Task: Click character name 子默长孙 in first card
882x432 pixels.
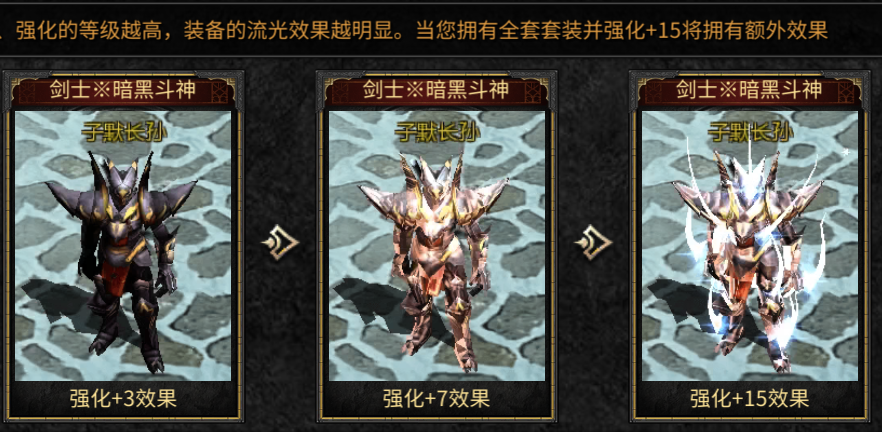Action: tap(124, 133)
